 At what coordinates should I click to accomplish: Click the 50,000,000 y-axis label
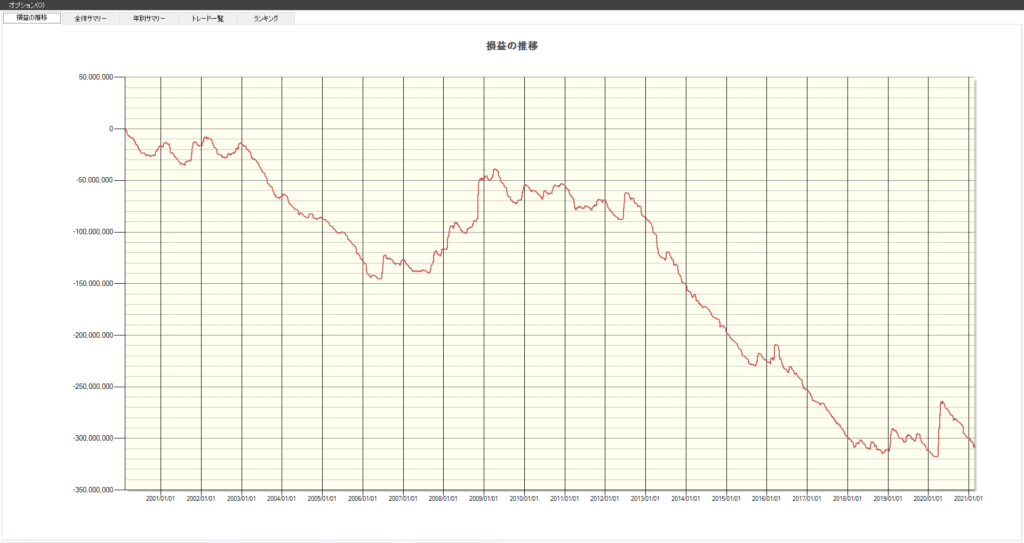tap(96, 77)
